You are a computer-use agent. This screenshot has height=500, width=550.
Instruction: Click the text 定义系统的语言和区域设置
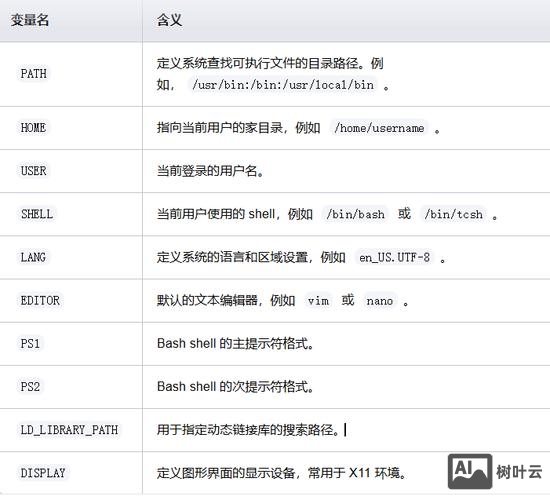tap(232, 257)
